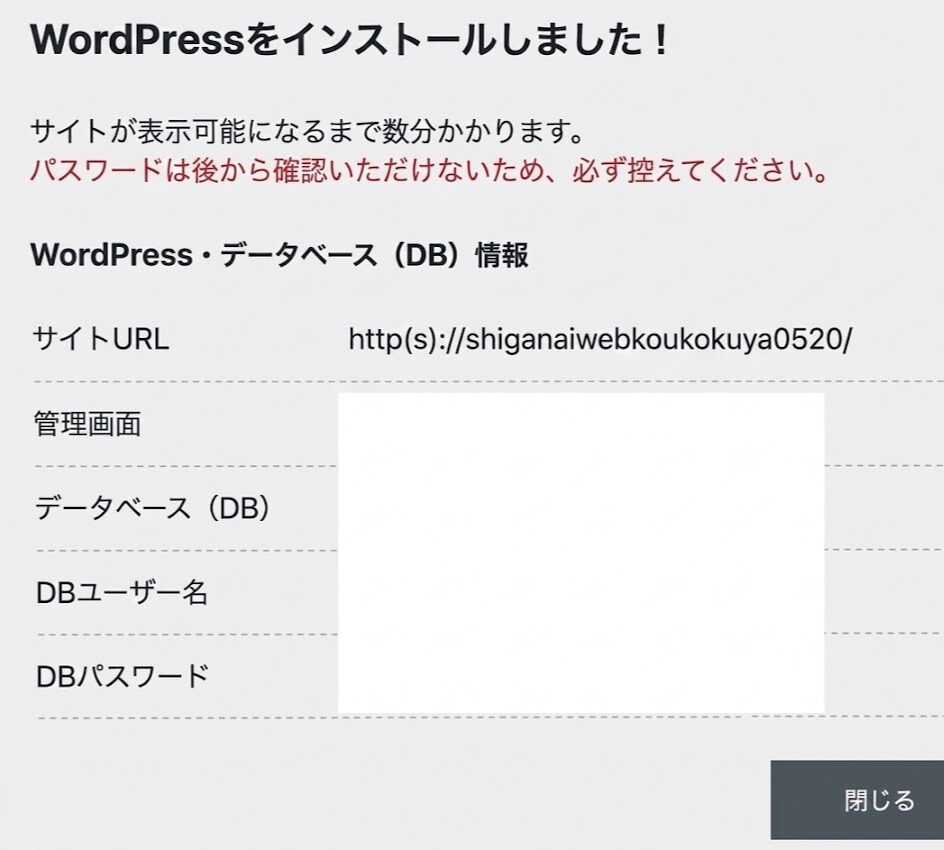Click the 閉じる button
The image size is (944, 850).
(858, 800)
